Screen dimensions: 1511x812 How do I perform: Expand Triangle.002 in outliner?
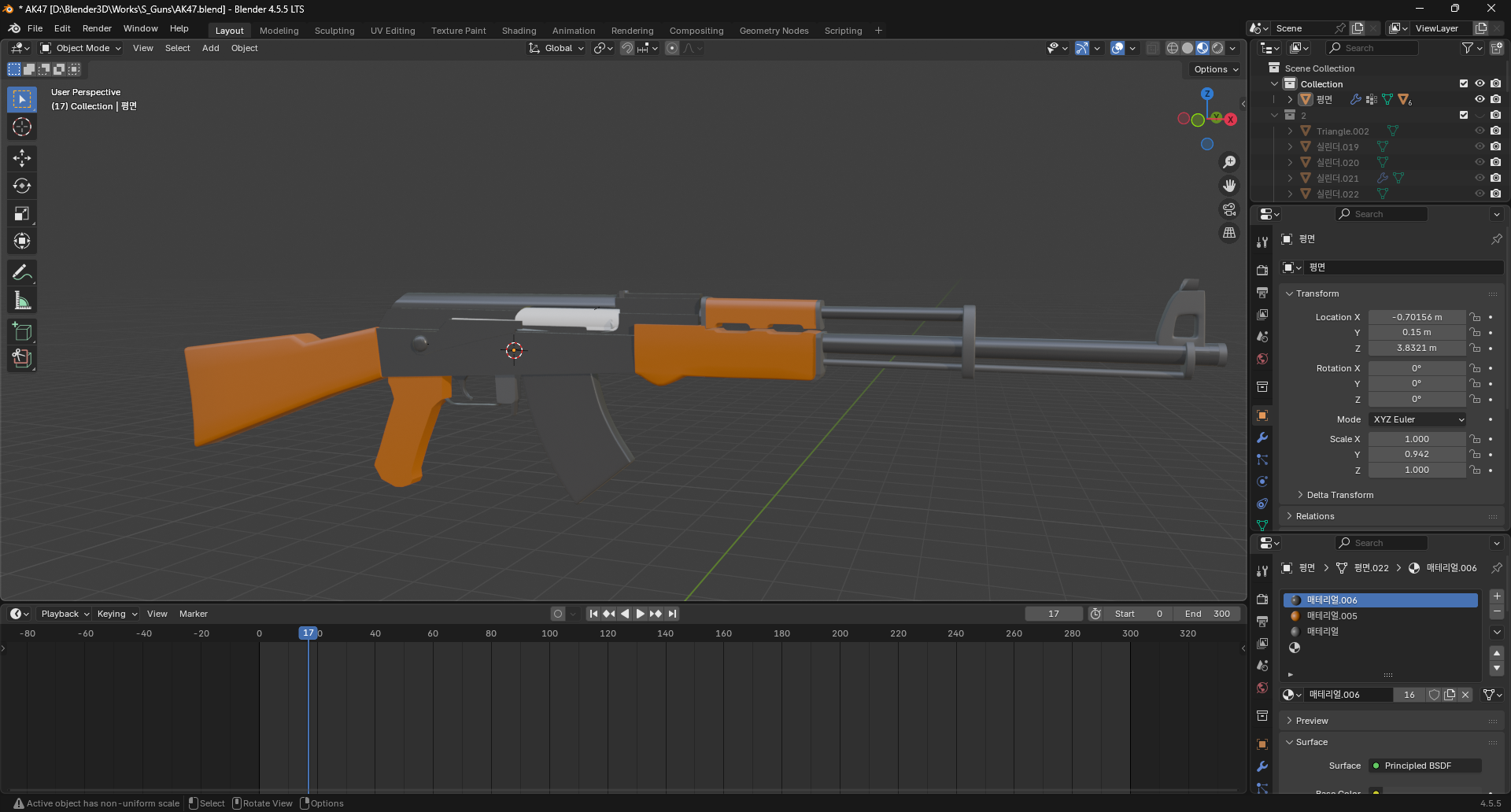(1289, 131)
